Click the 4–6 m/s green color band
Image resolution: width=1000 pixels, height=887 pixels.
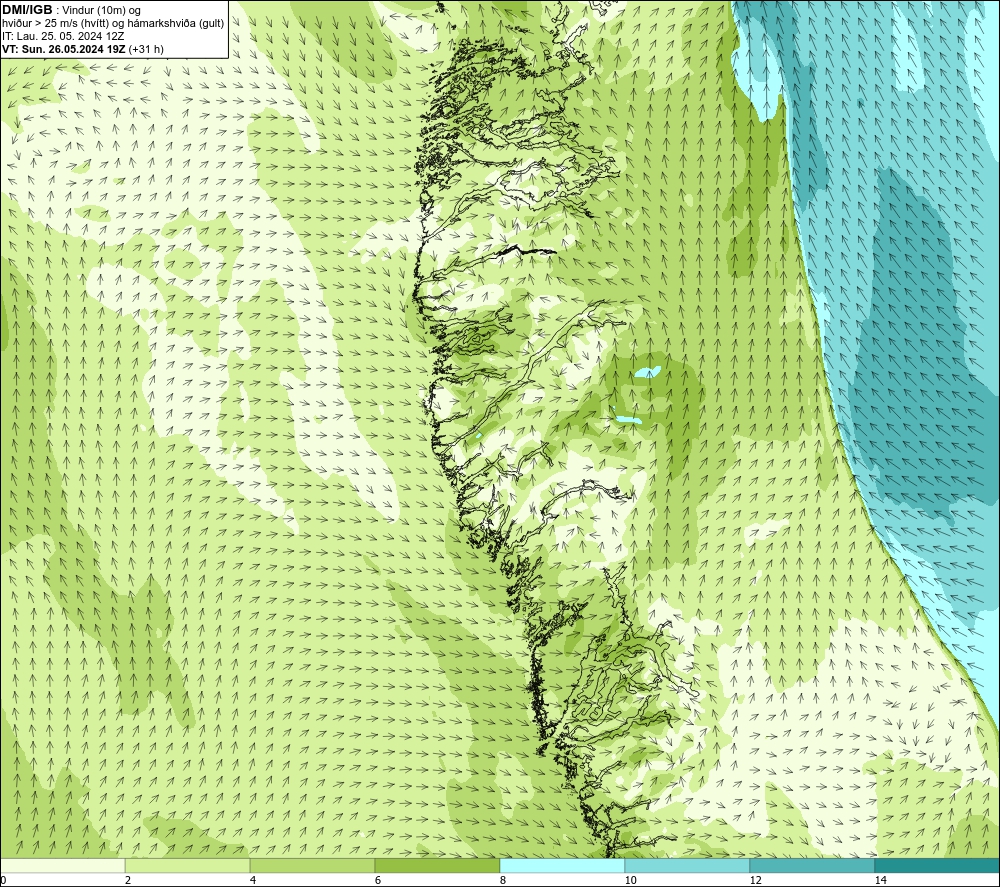312,866
